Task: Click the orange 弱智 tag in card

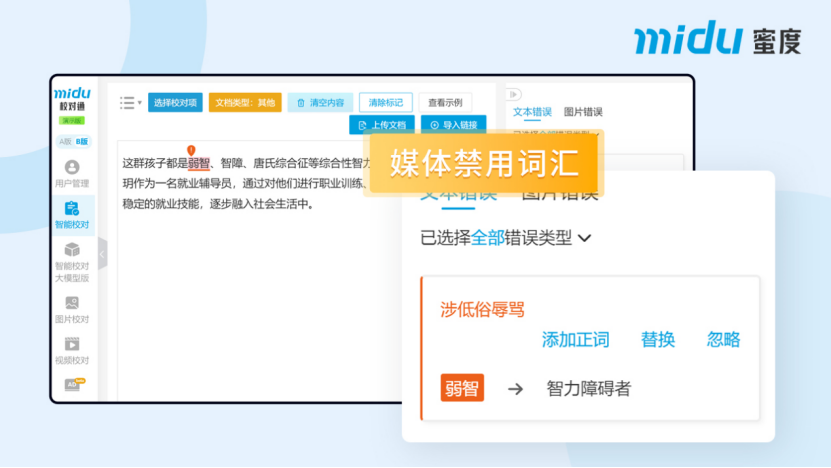Action: (462, 388)
